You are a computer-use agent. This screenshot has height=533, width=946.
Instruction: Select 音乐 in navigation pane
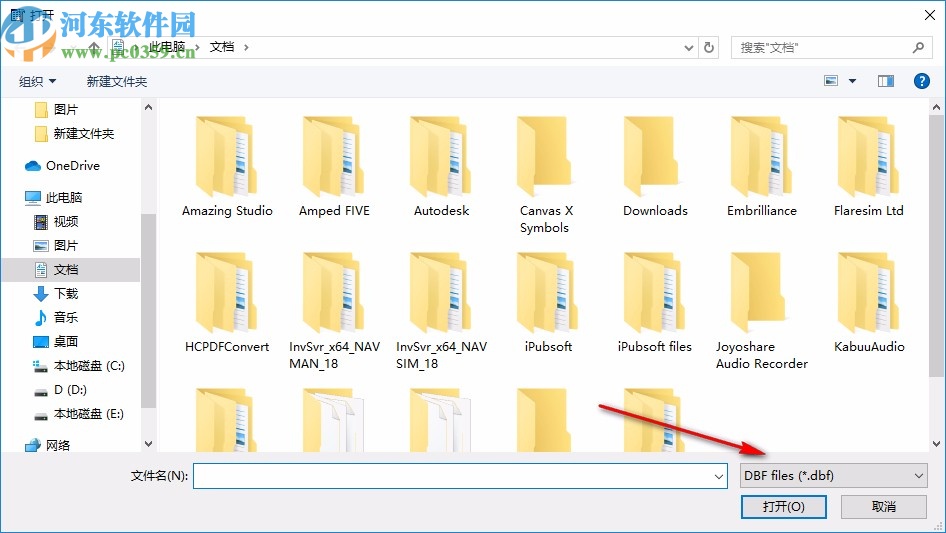coord(56,317)
